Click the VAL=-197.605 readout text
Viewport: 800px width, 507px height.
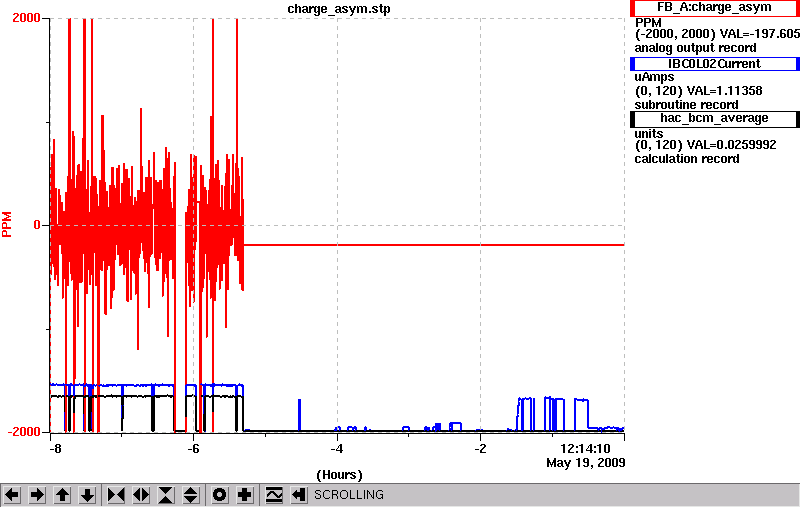[x=759, y=34]
